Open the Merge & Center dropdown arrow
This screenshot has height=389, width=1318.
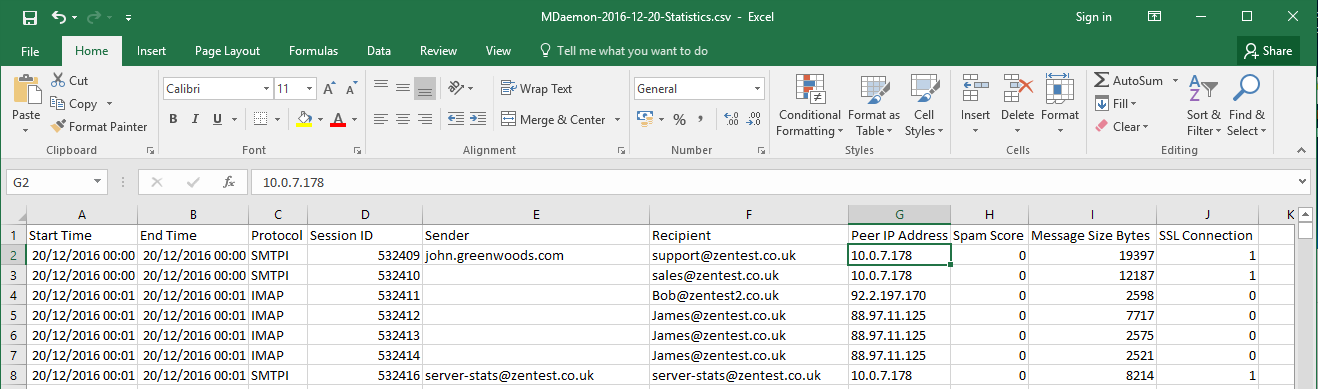[617, 120]
